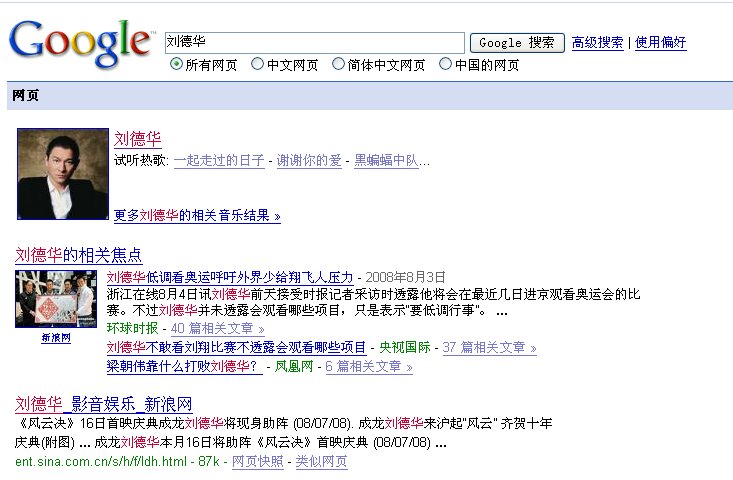Click the 环球时报 source label

(133, 329)
